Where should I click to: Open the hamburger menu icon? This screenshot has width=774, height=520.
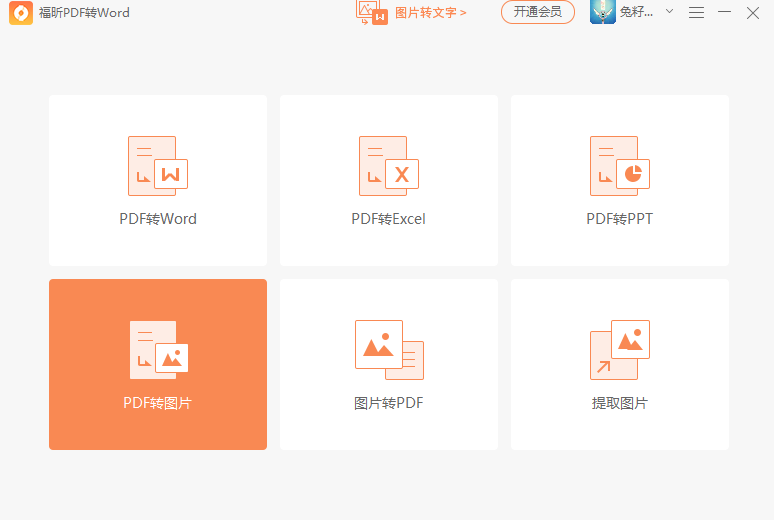pyautogui.click(x=696, y=12)
